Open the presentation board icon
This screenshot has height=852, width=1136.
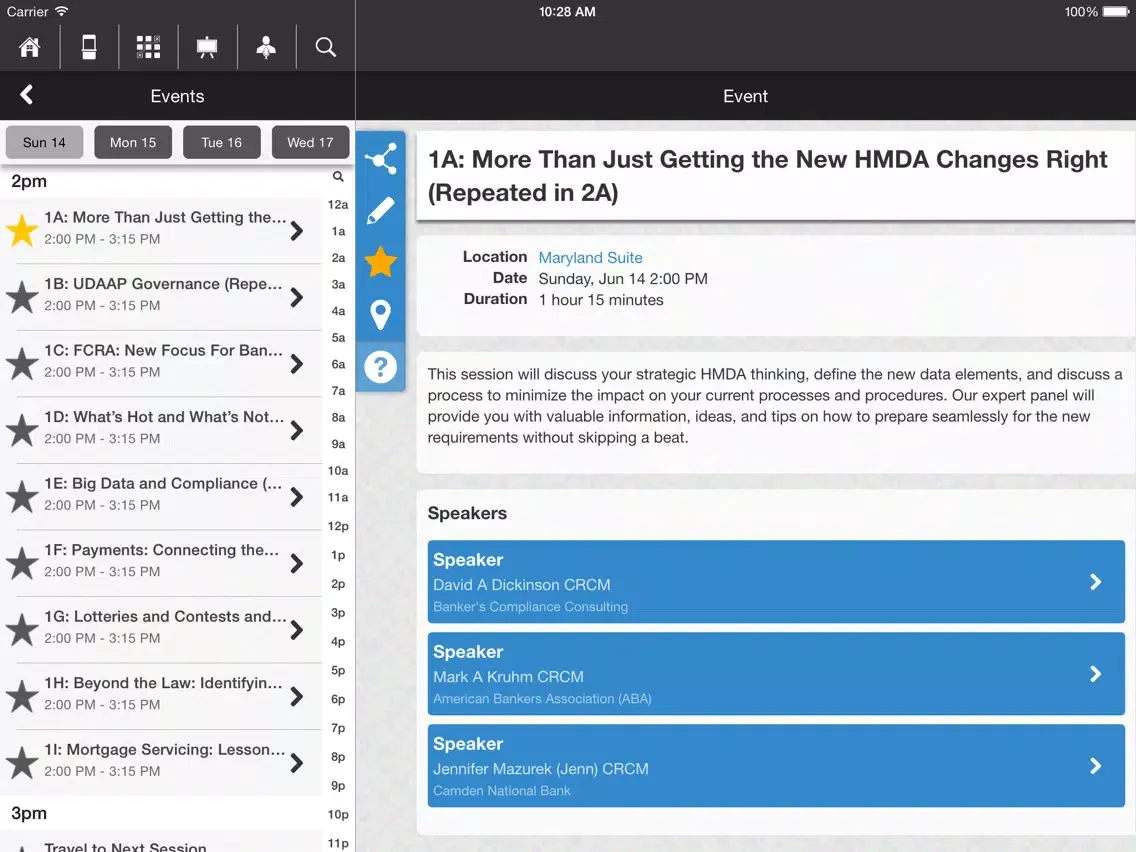point(207,47)
